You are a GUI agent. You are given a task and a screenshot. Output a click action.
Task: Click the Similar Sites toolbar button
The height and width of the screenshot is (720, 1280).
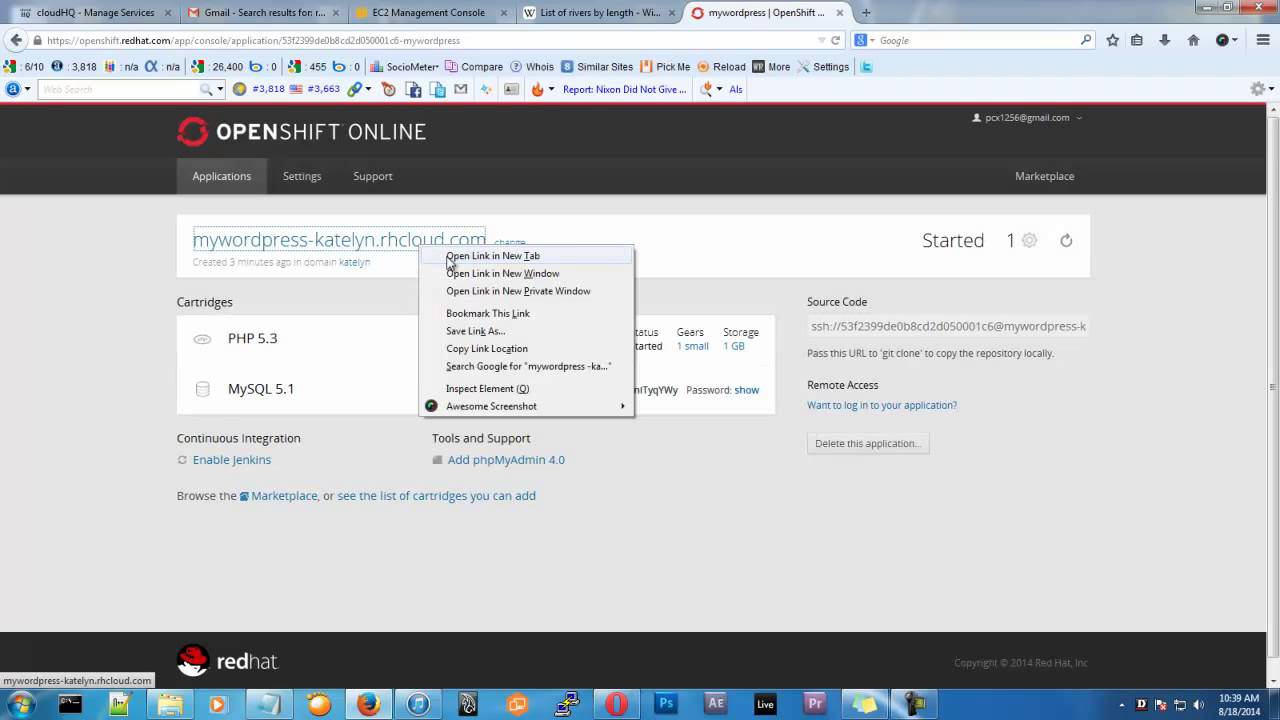[x=597, y=67]
